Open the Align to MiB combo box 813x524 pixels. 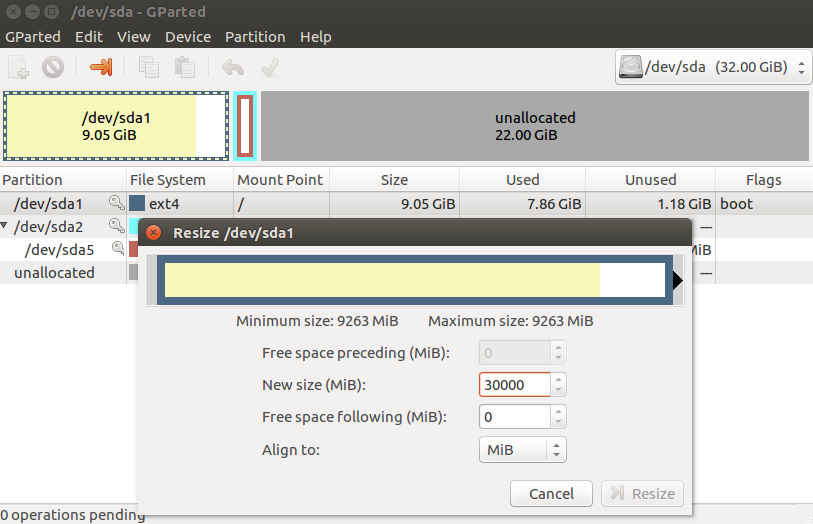pyautogui.click(x=523, y=449)
